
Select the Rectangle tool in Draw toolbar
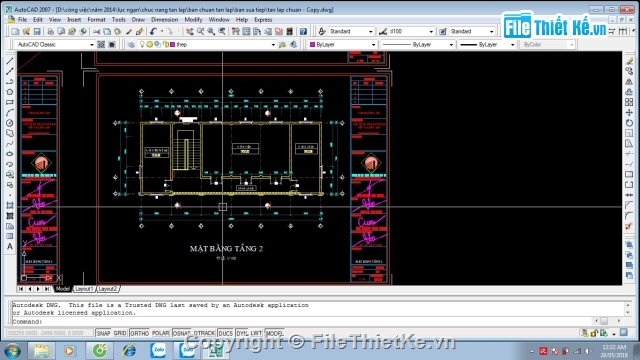point(10,102)
